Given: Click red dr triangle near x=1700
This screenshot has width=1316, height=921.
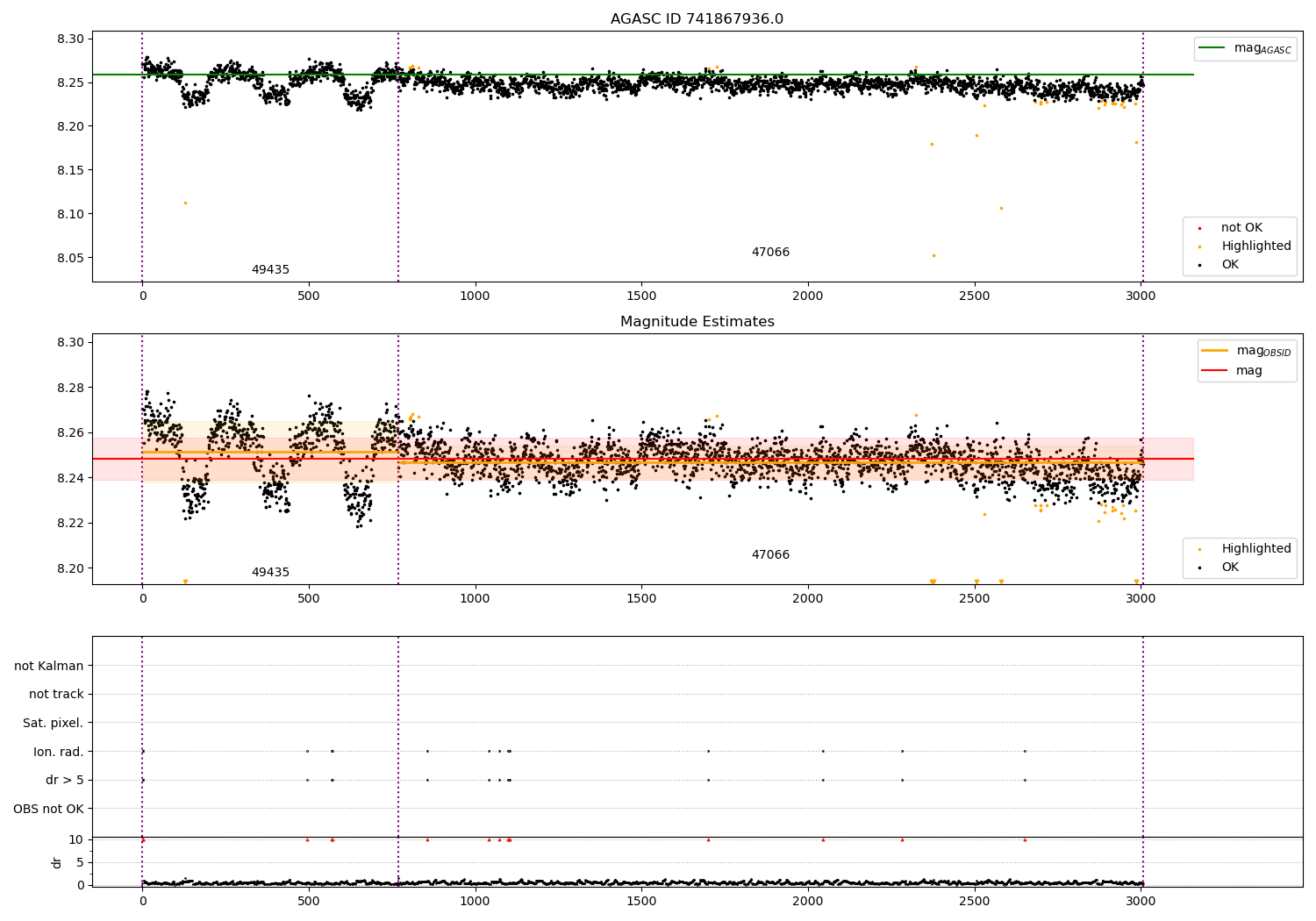Looking at the screenshot, I should pyautogui.click(x=708, y=839).
